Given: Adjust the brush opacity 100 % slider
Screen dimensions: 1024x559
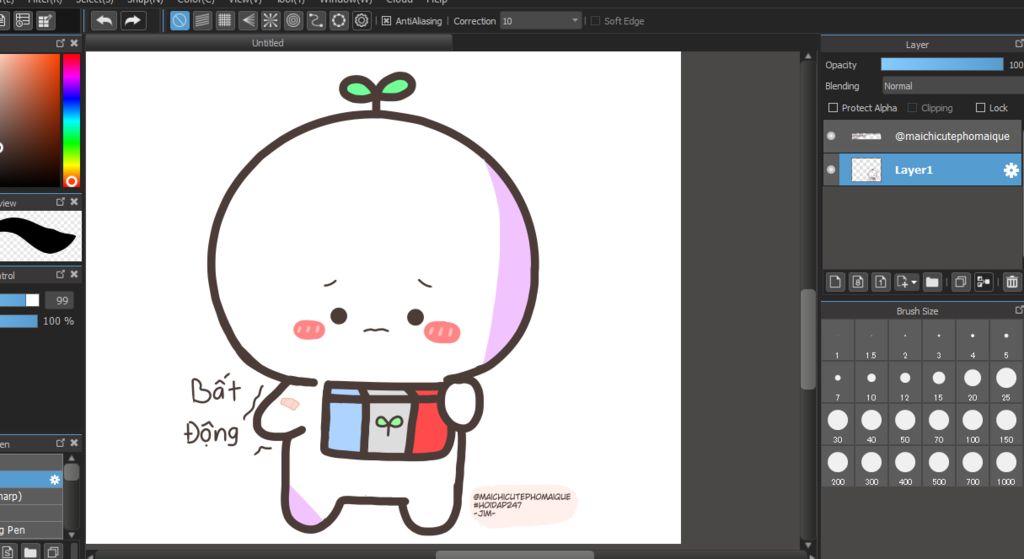Looking at the screenshot, I should [19, 321].
